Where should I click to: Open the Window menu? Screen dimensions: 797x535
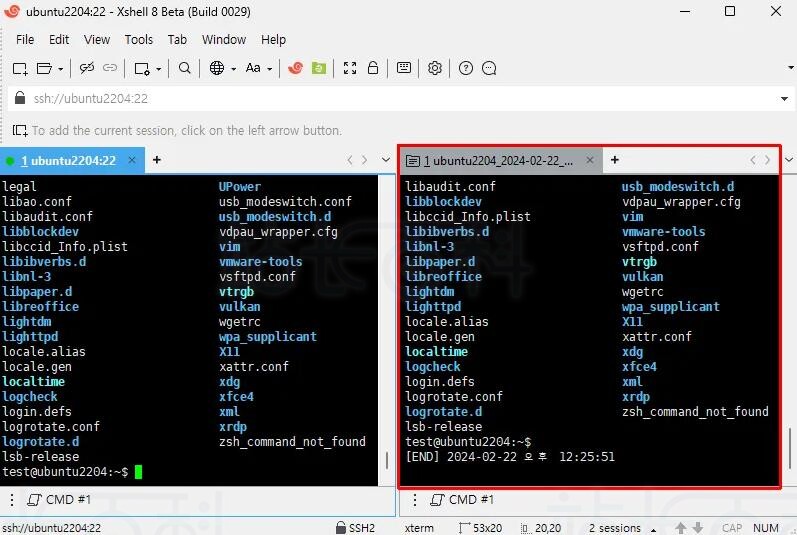coord(224,40)
